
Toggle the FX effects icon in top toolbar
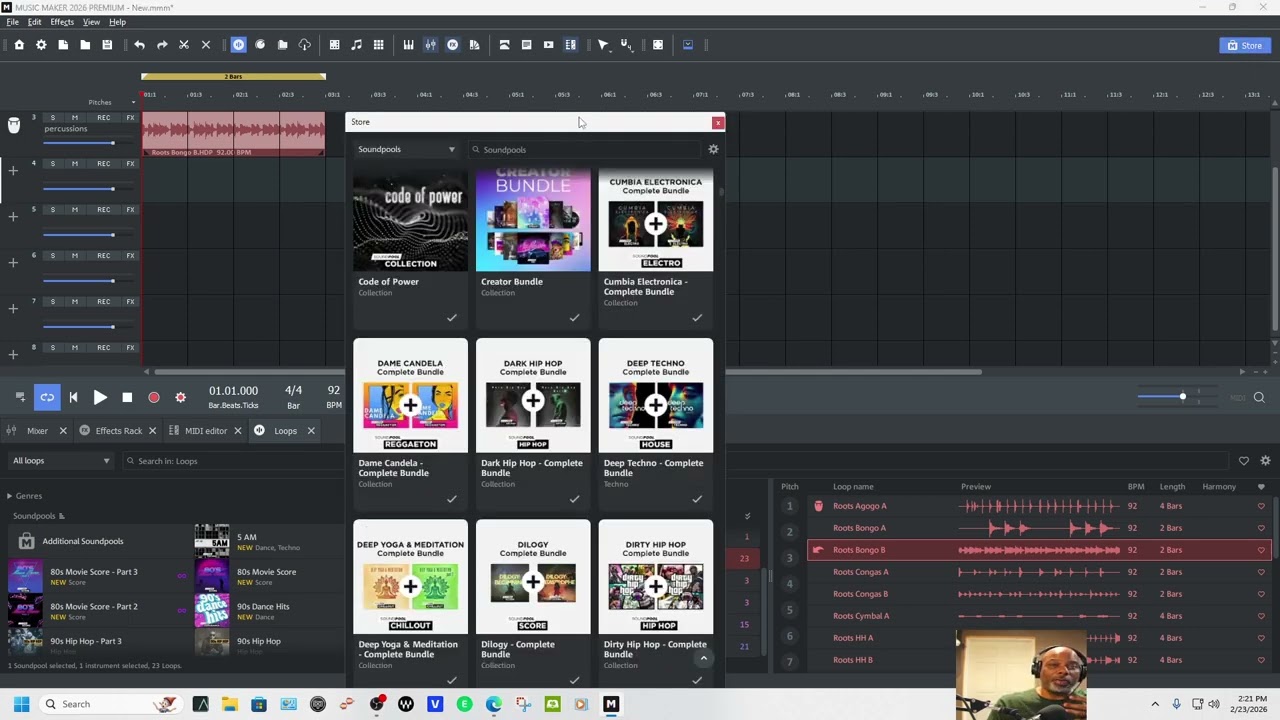coord(452,44)
